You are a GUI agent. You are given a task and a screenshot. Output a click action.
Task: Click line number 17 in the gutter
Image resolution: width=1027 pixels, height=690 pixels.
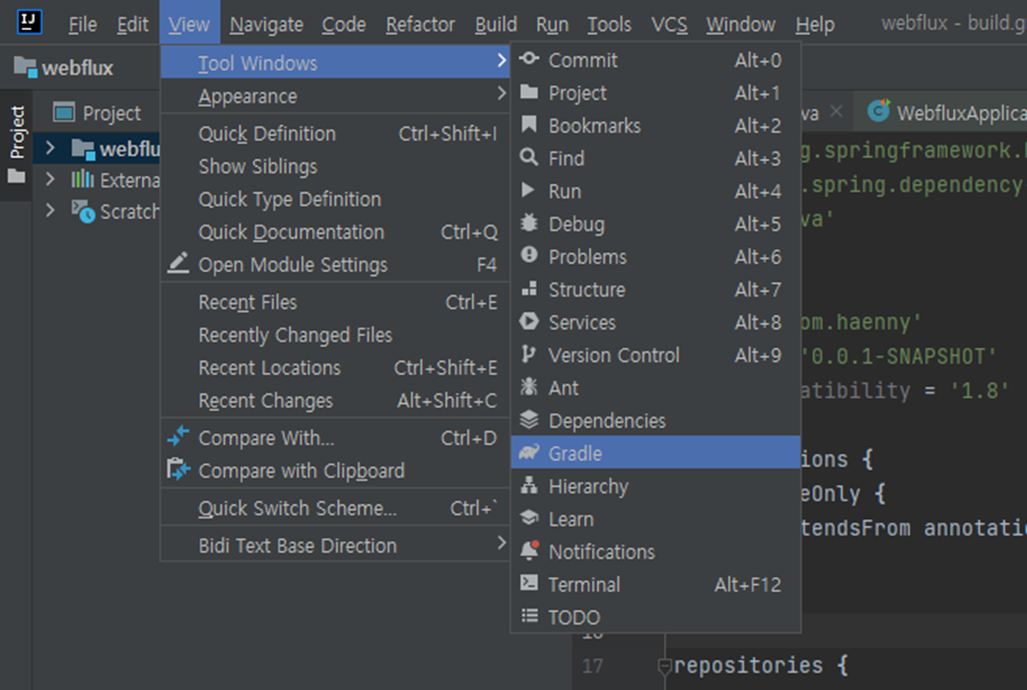592,666
